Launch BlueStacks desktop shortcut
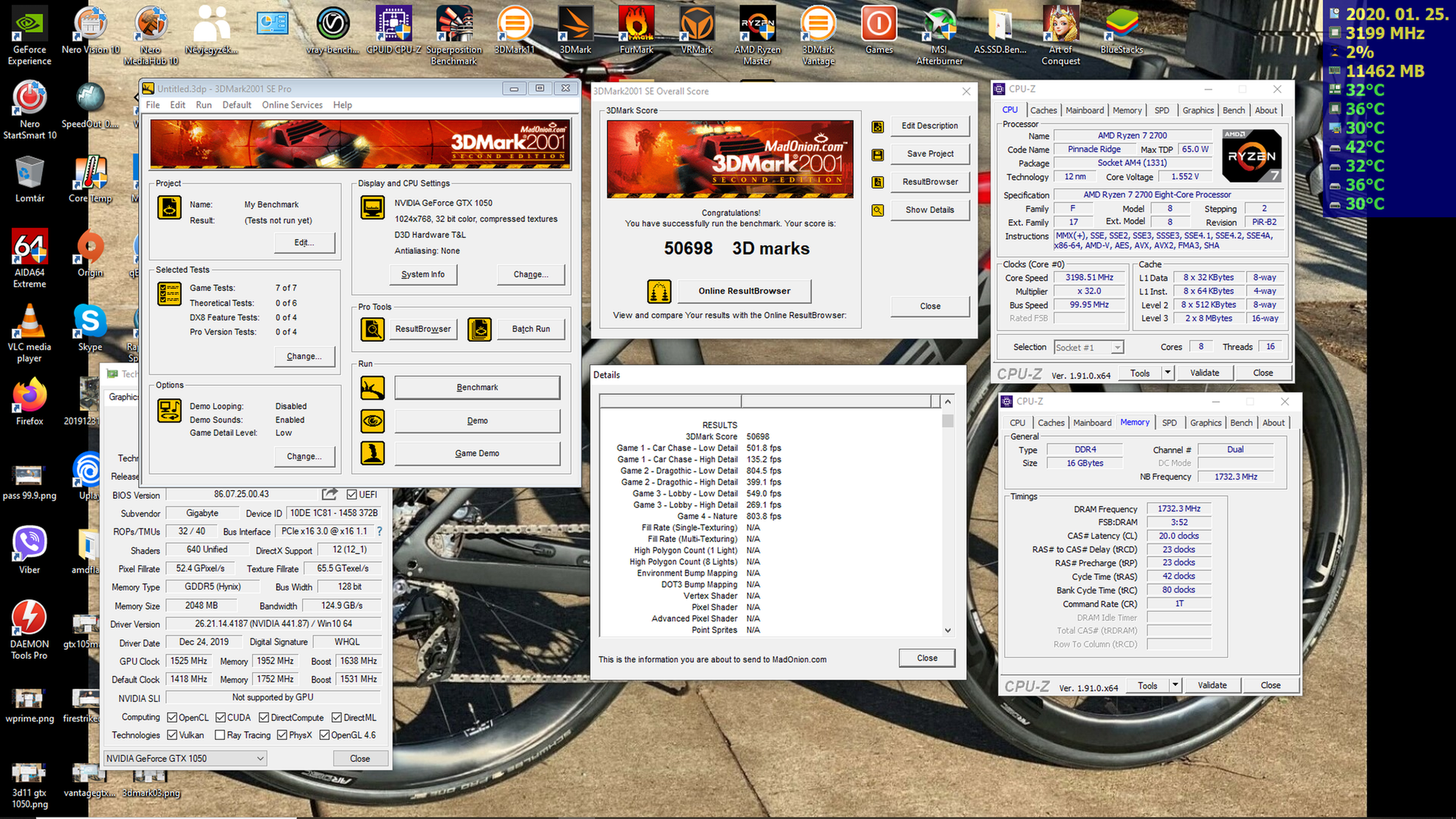This screenshot has height=819, width=1456. [x=1122, y=30]
